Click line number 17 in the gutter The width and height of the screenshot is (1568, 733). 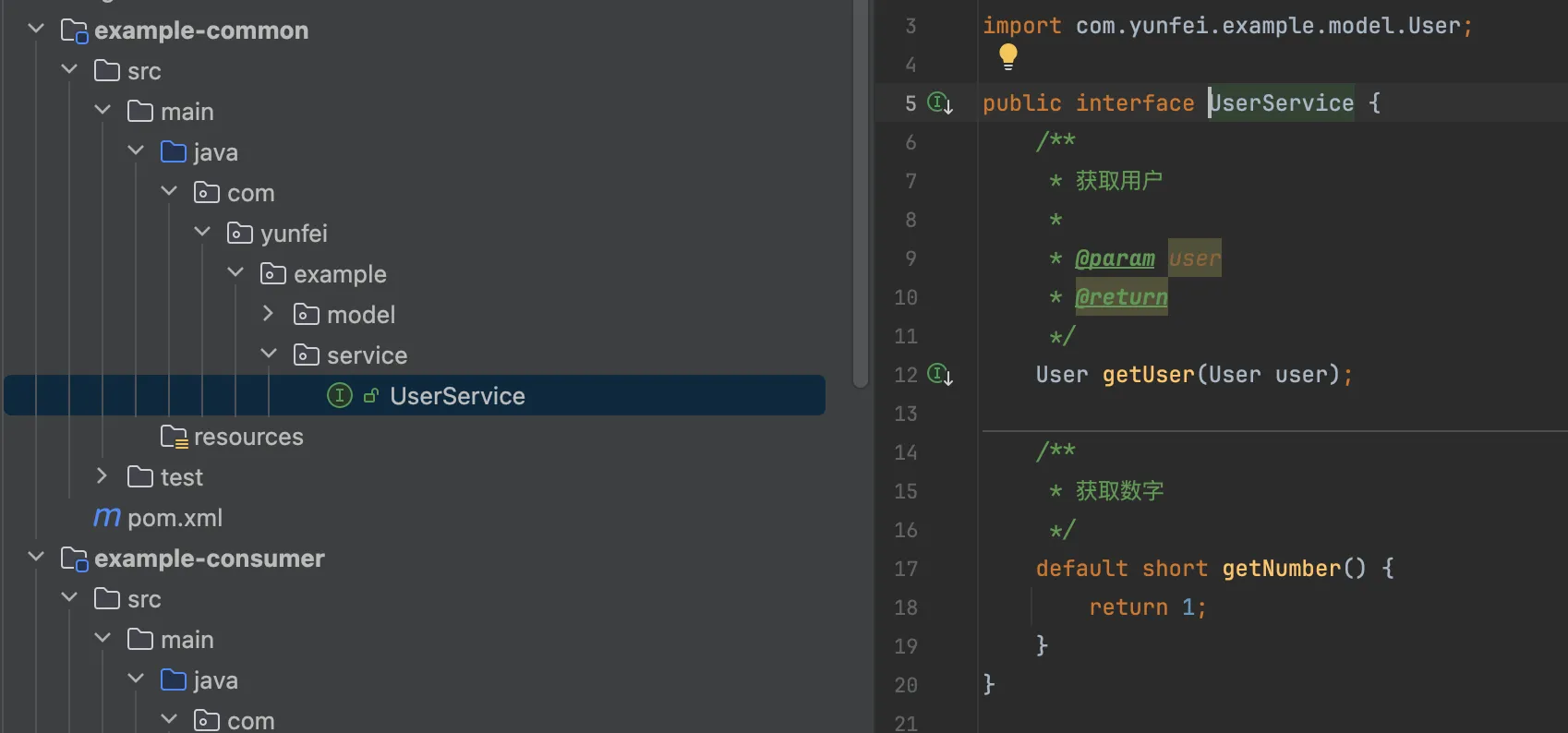tap(906, 569)
